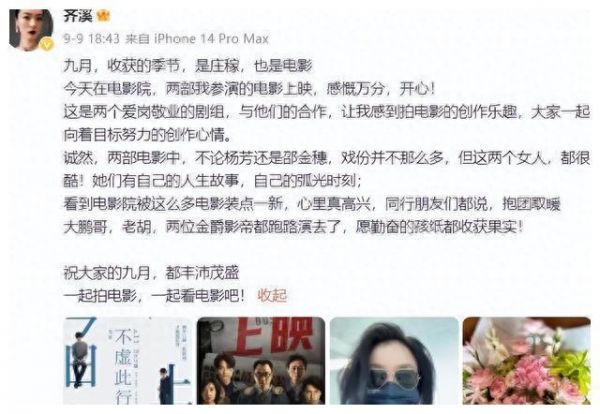600x414 pixels.
Task: Click the line 祝大家的九月，都丰沛茂盛
Action: (x=152, y=273)
